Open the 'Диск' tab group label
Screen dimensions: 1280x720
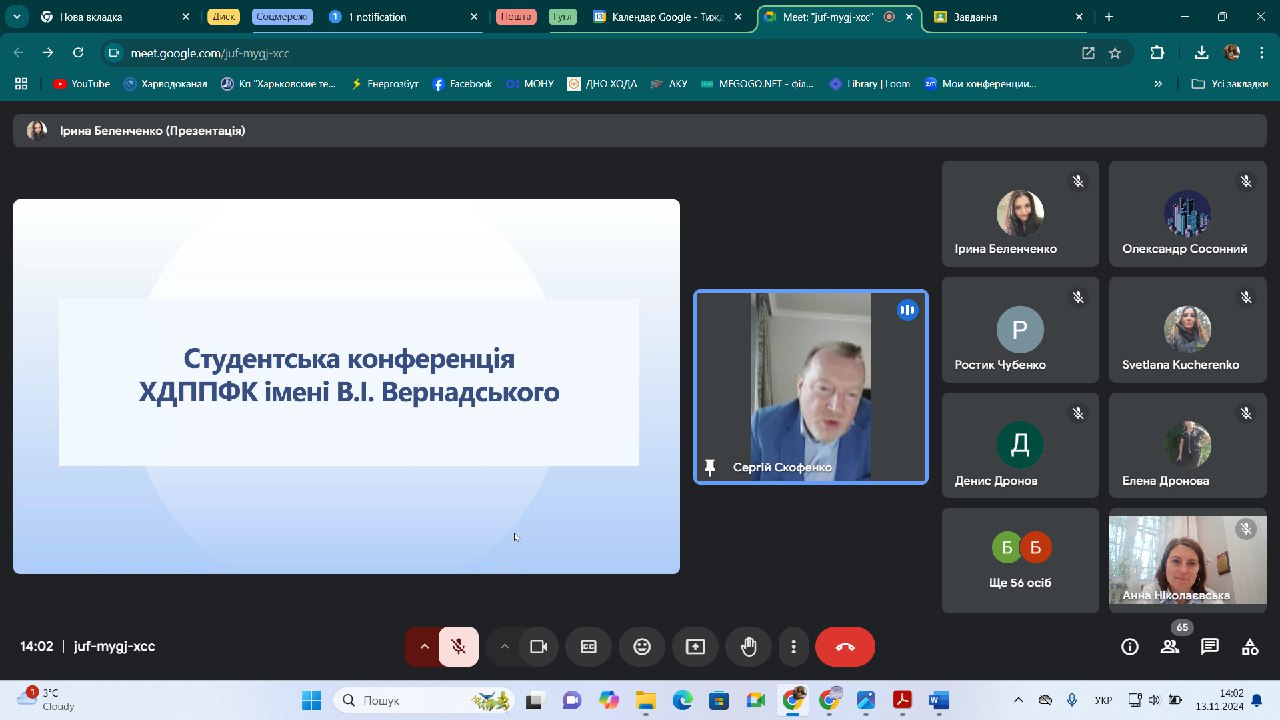click(x=223, y=17)
